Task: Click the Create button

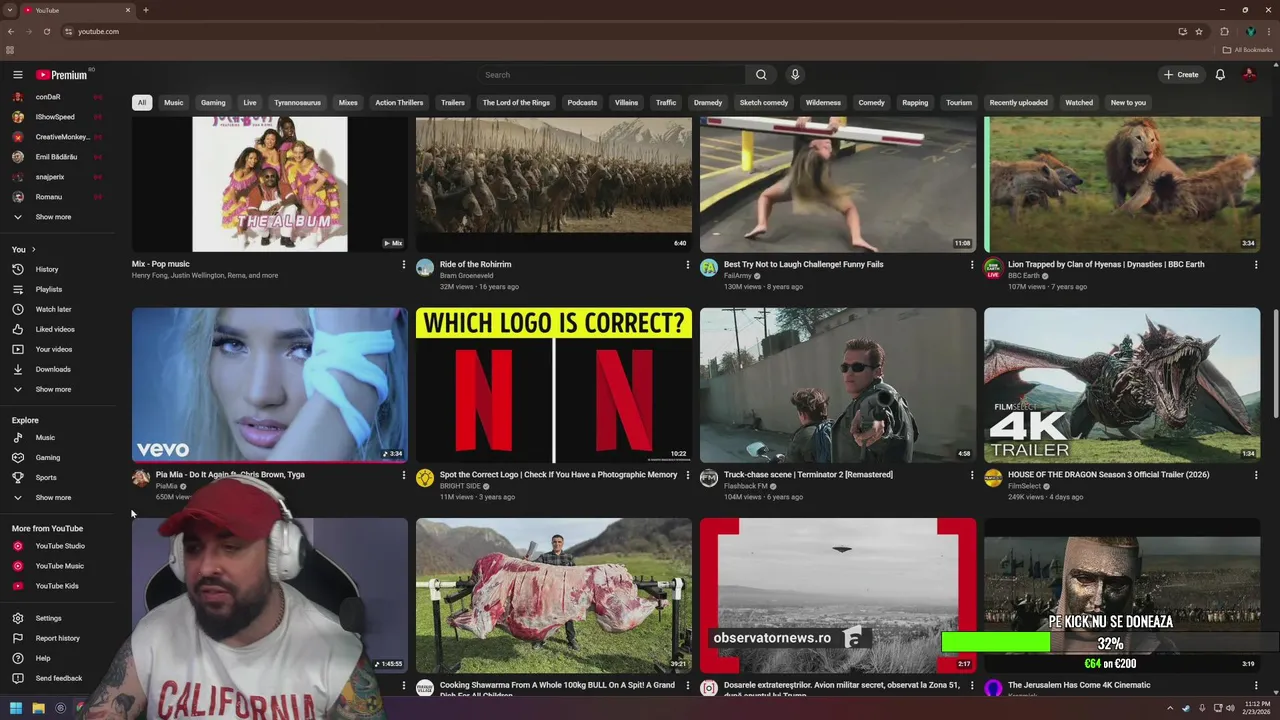Action: (1181, 75)
